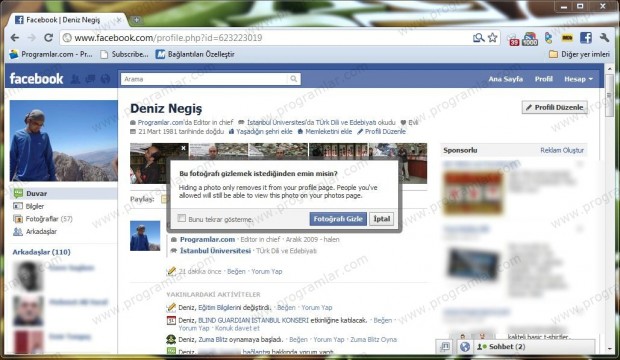Click the chat bar applications icon
Image resolution: width=620 pixels, height=360 pixels.
tap(445, 347)
